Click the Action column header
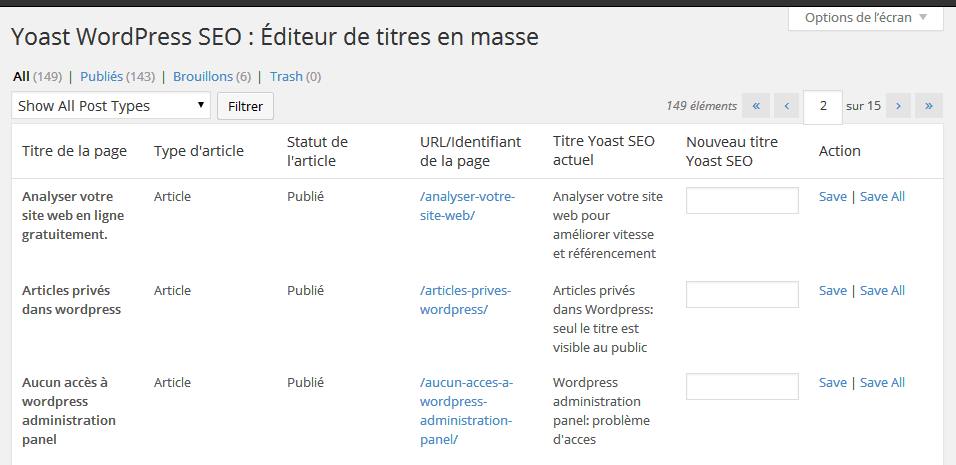The height and width of the screenshot is (465, 956). [840, 151]
